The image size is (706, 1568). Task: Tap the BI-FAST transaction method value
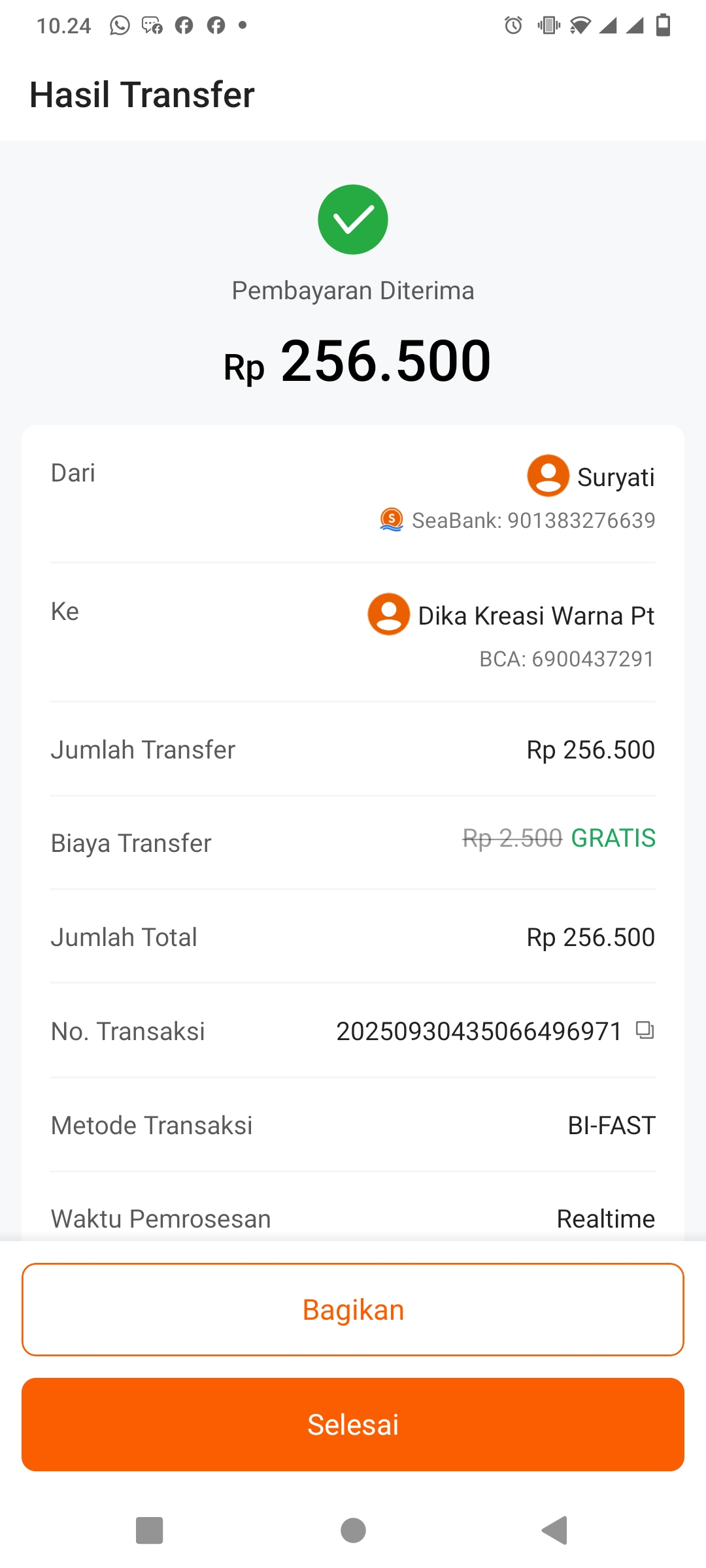(611, 1126)
